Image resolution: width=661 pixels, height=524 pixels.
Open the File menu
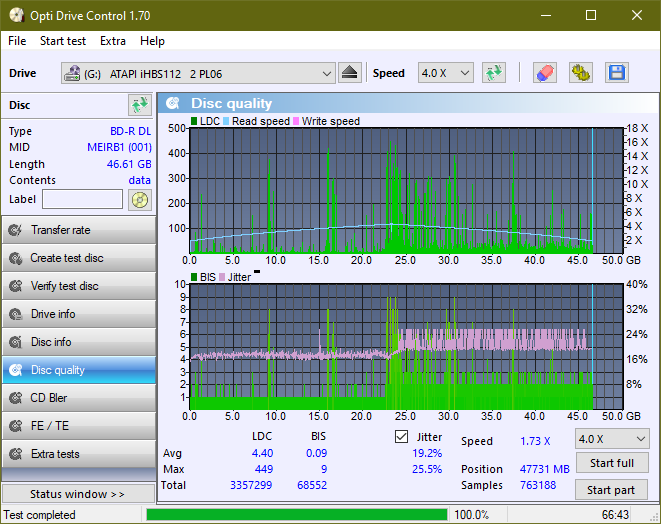point(17,41)
